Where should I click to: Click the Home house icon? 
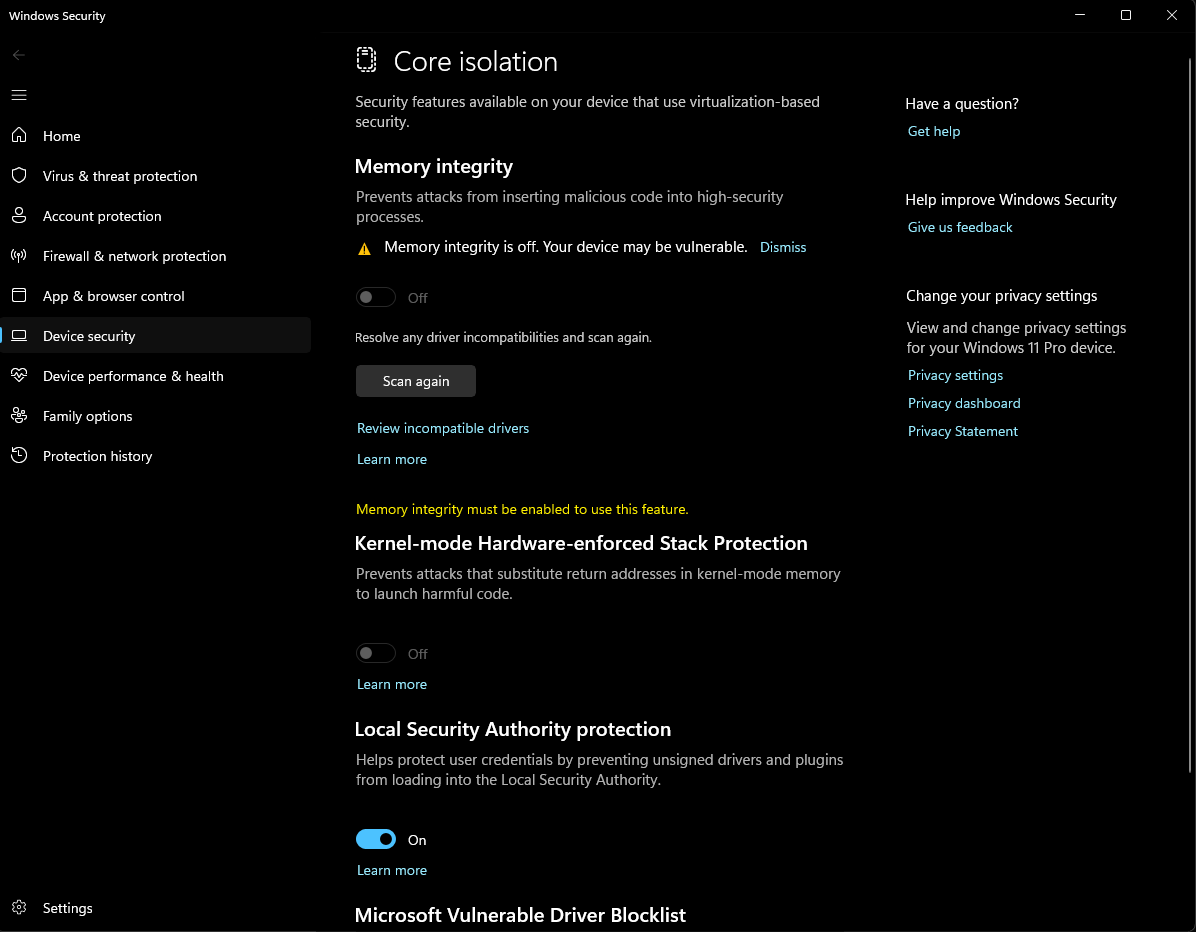point(19,136)
